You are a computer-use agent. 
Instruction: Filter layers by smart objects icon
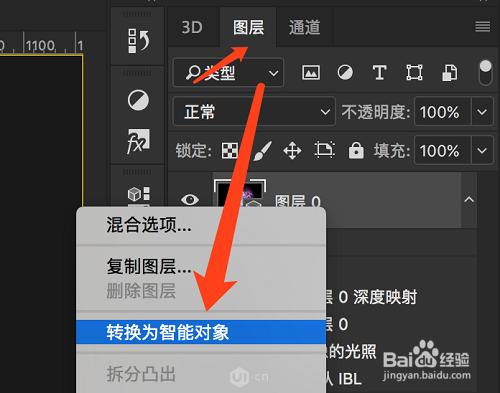click(449, 73)
